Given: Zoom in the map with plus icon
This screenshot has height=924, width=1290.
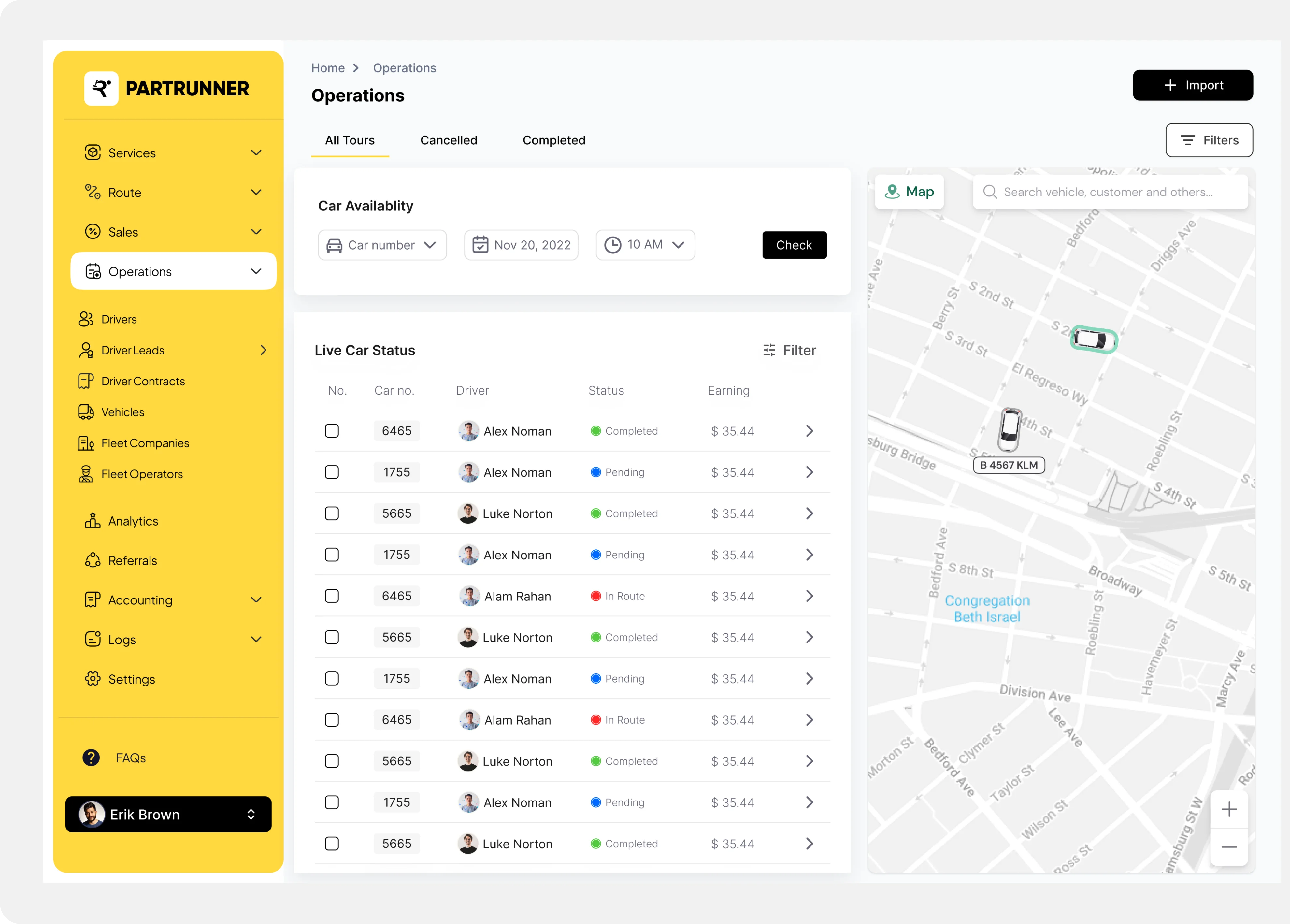Looking at the screenshot, I should pos(1228,809).
